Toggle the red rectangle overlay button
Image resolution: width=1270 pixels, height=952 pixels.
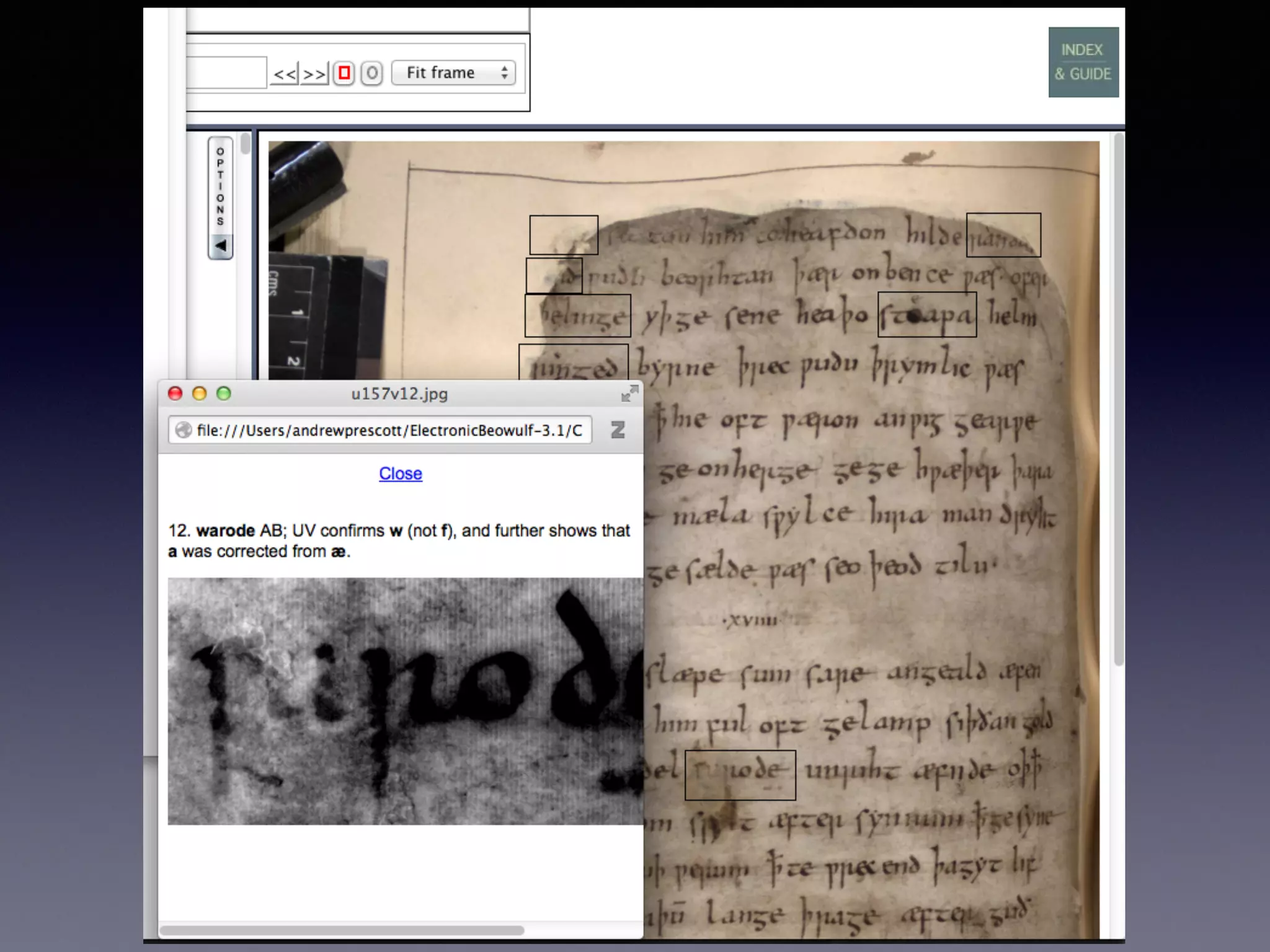(x=344, y=73)
